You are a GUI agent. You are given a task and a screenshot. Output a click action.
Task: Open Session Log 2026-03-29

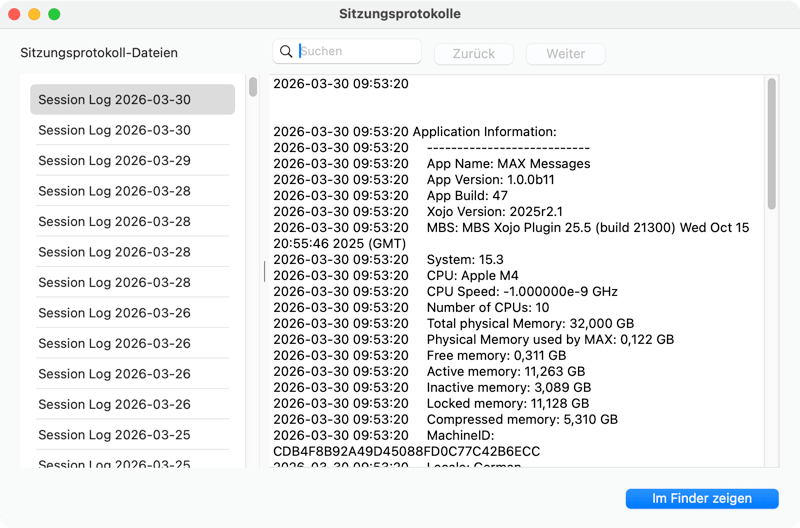click(x=133, y=161)
